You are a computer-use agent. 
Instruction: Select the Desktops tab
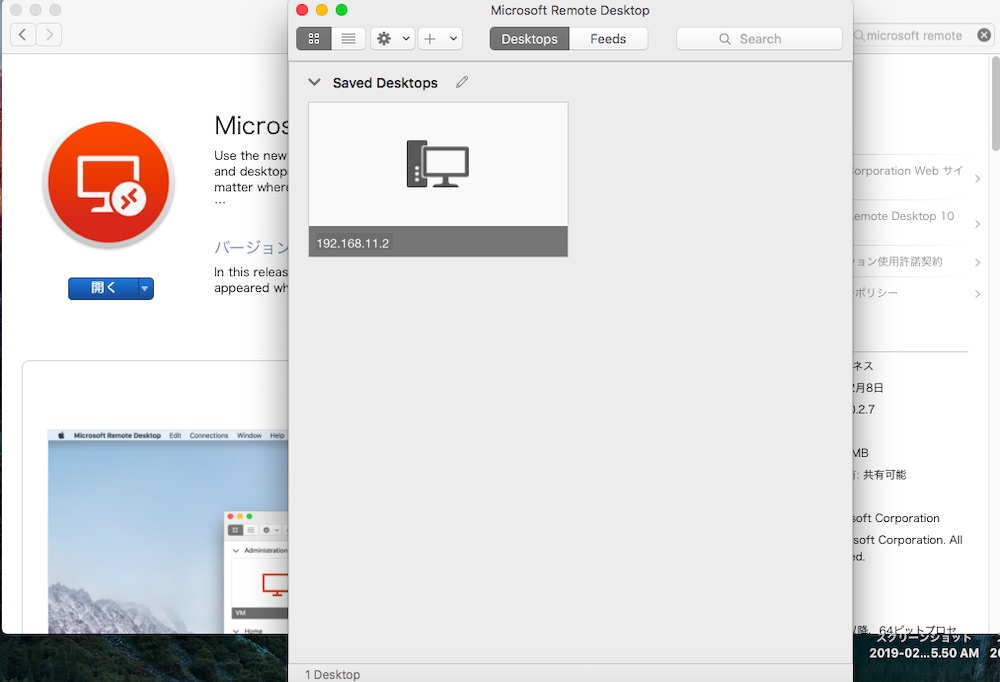tap(529, 39)
